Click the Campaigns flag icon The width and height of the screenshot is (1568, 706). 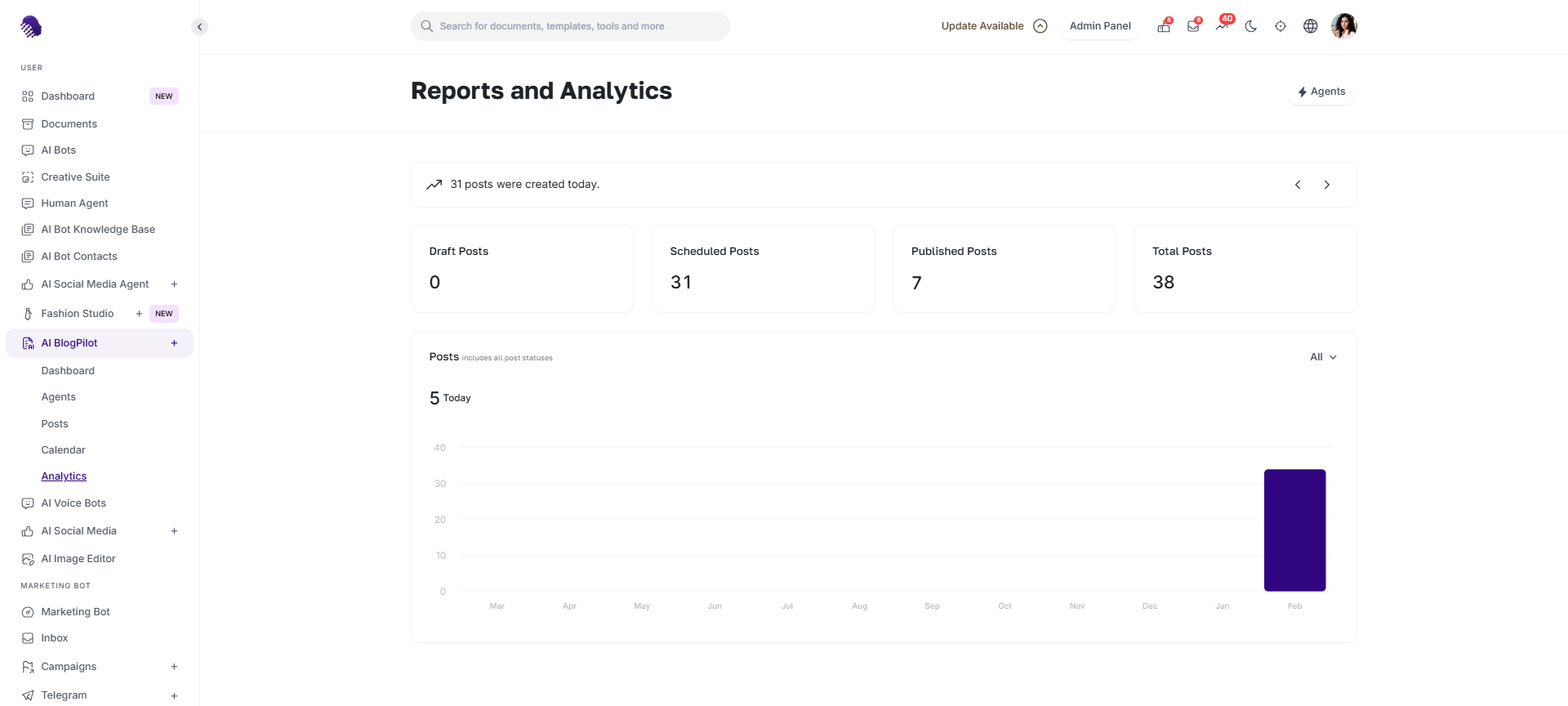[28, 667]
